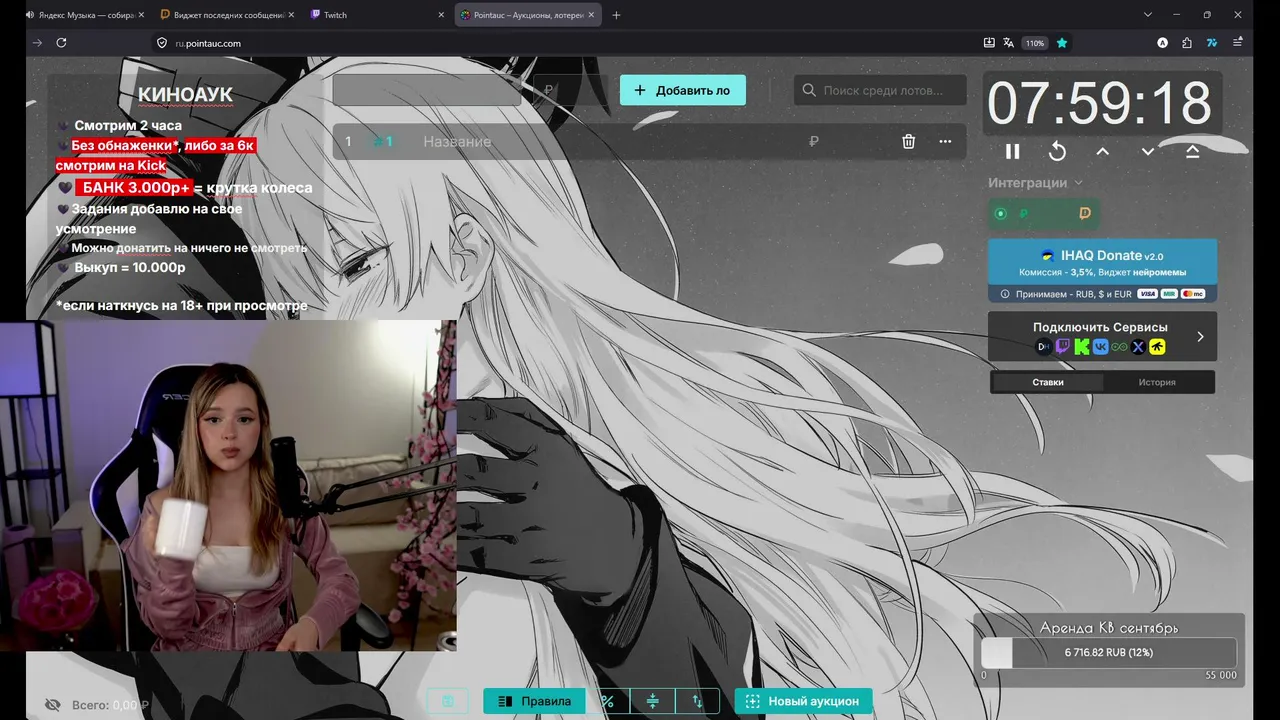The image size is (1280, 720).
Task: Pause the auction countdown timer
Action: 1012,151
